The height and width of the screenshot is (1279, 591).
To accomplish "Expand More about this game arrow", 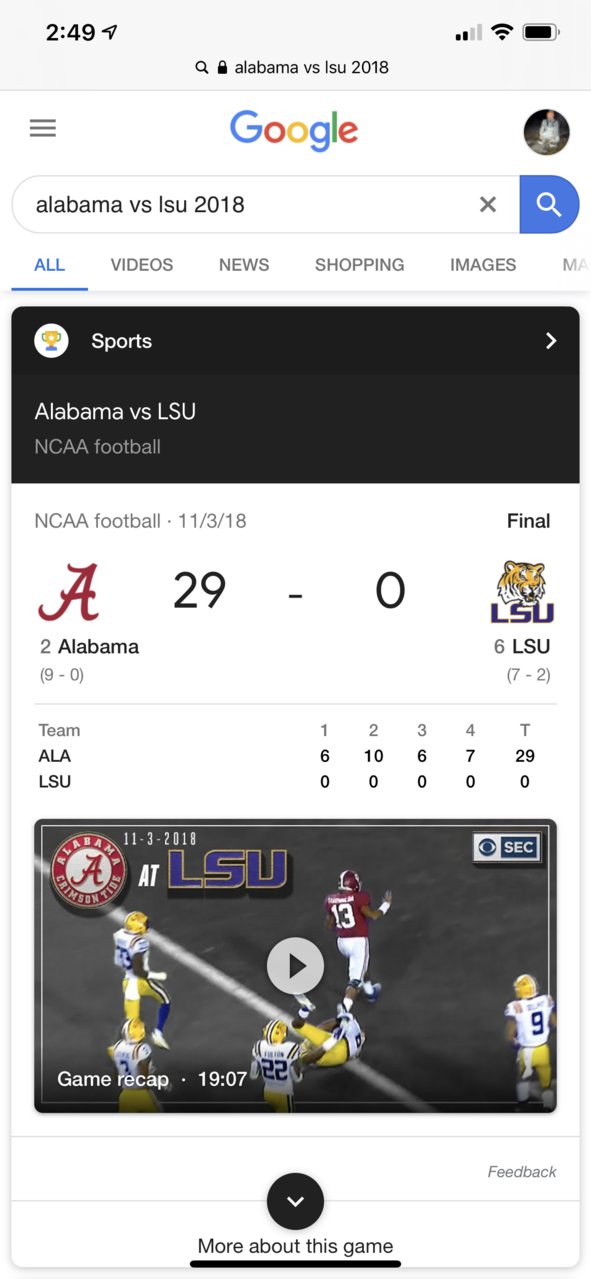I will click(295, 1202).
